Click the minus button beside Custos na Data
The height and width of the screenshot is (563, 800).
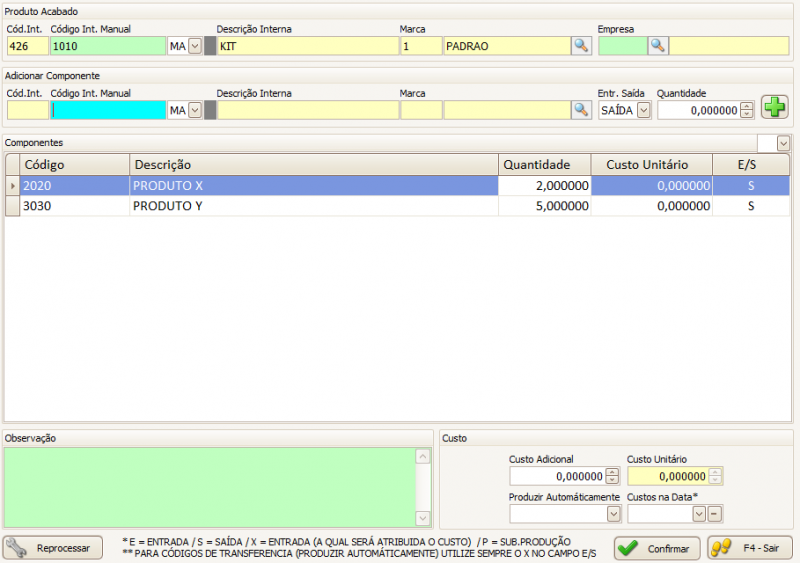(714, 514)
